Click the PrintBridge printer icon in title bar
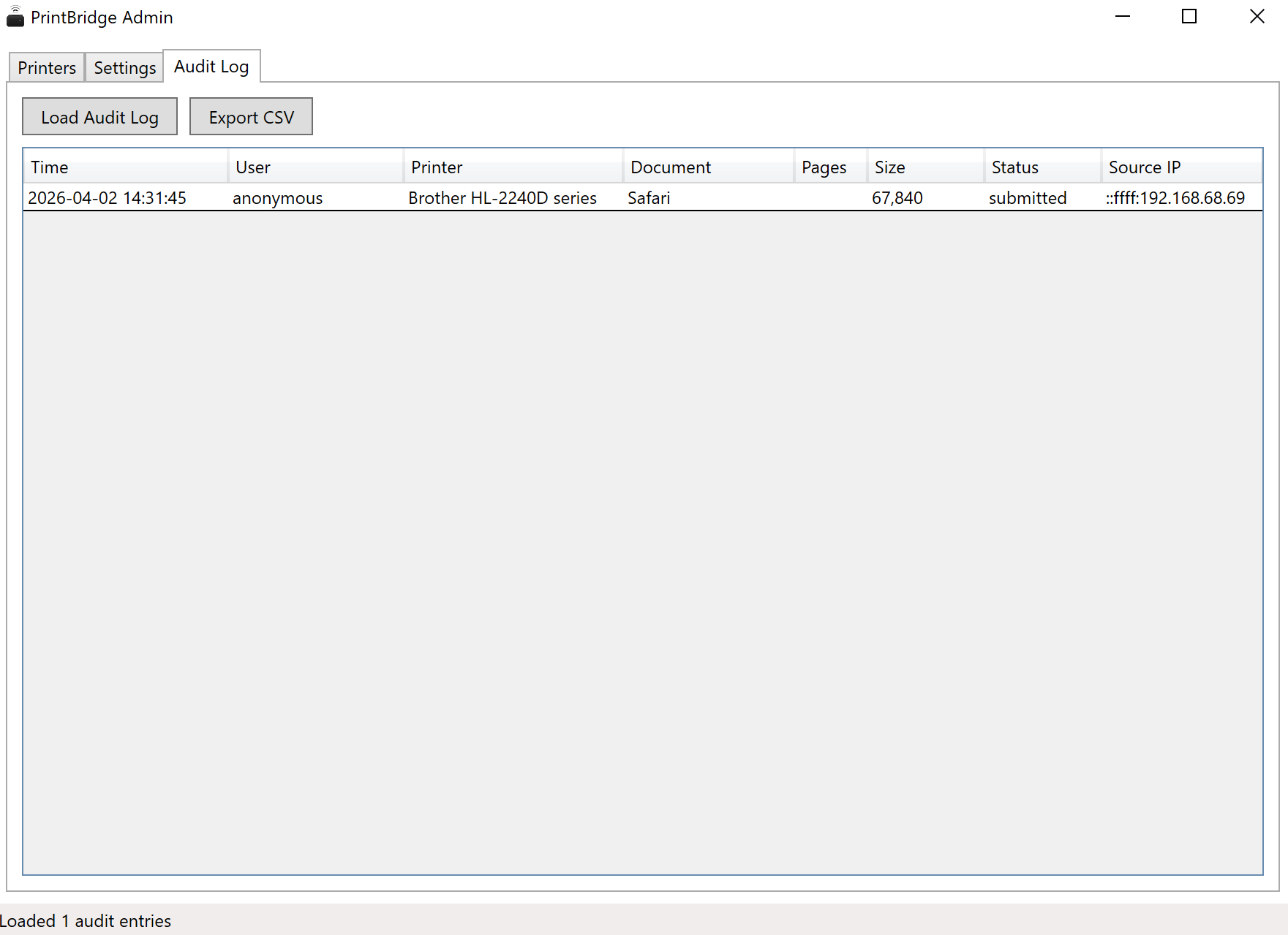 pyautogui.click(x=15, y=16)
